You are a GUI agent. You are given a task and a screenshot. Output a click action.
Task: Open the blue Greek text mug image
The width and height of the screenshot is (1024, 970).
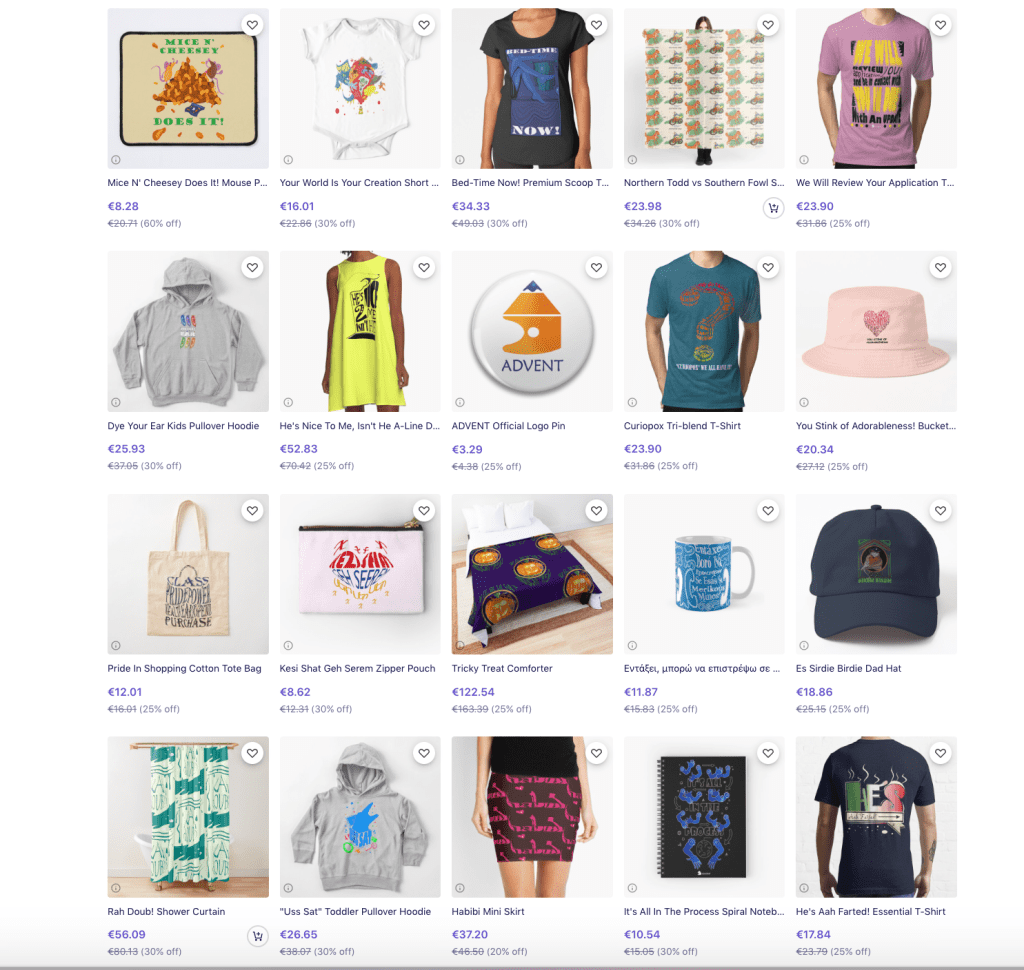(x=704, y=574)
